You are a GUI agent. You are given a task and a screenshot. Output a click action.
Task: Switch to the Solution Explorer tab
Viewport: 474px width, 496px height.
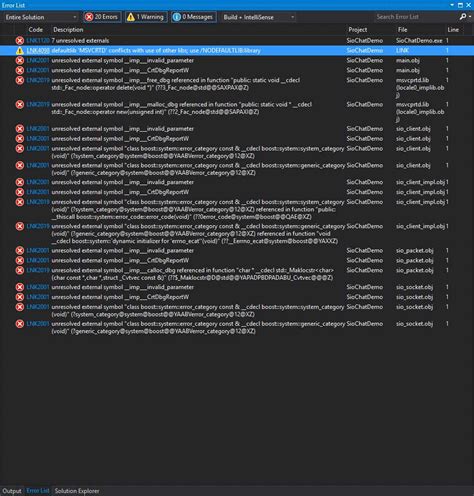(77, 491)
